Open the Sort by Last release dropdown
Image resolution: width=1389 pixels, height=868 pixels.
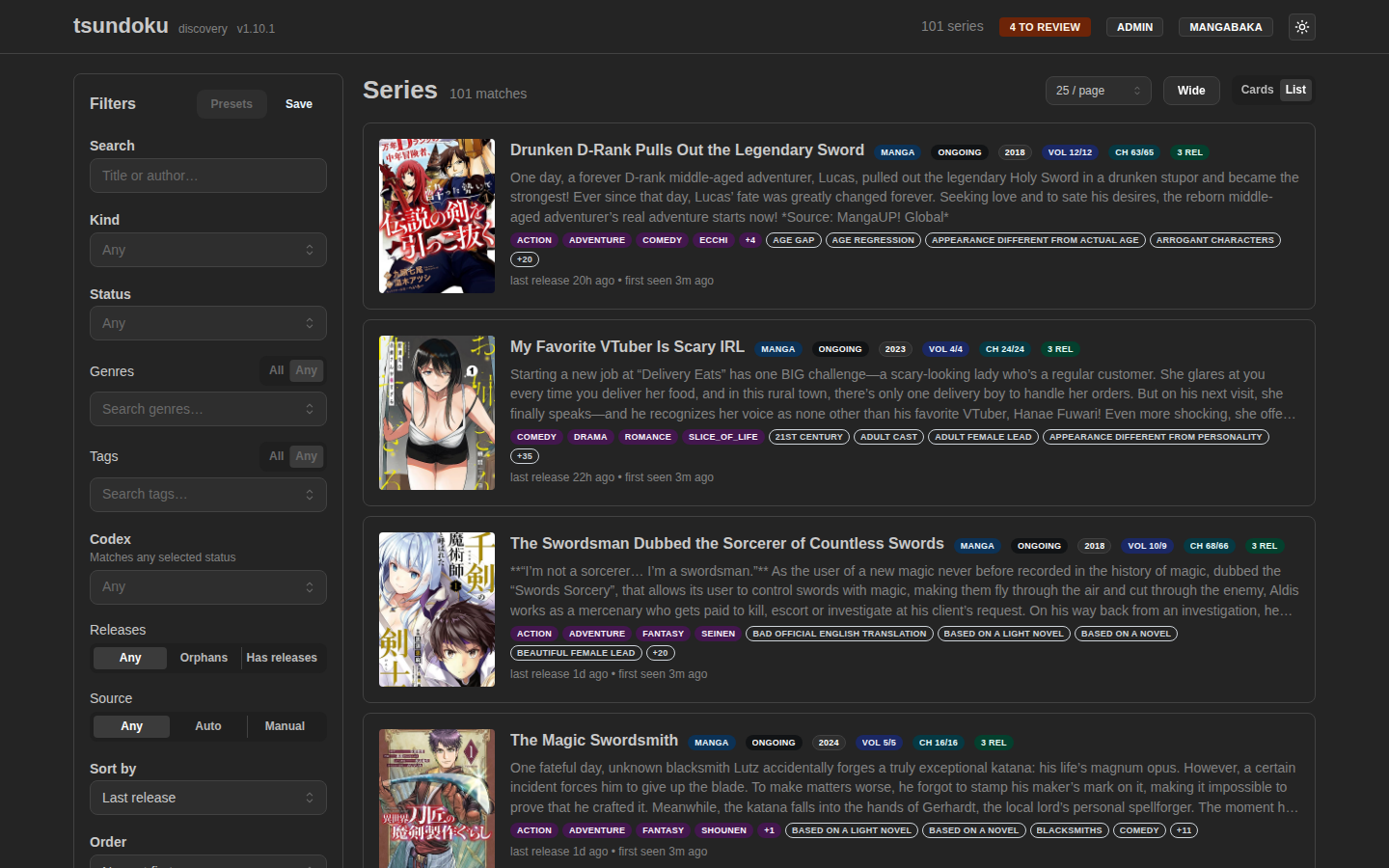(208, 798)
